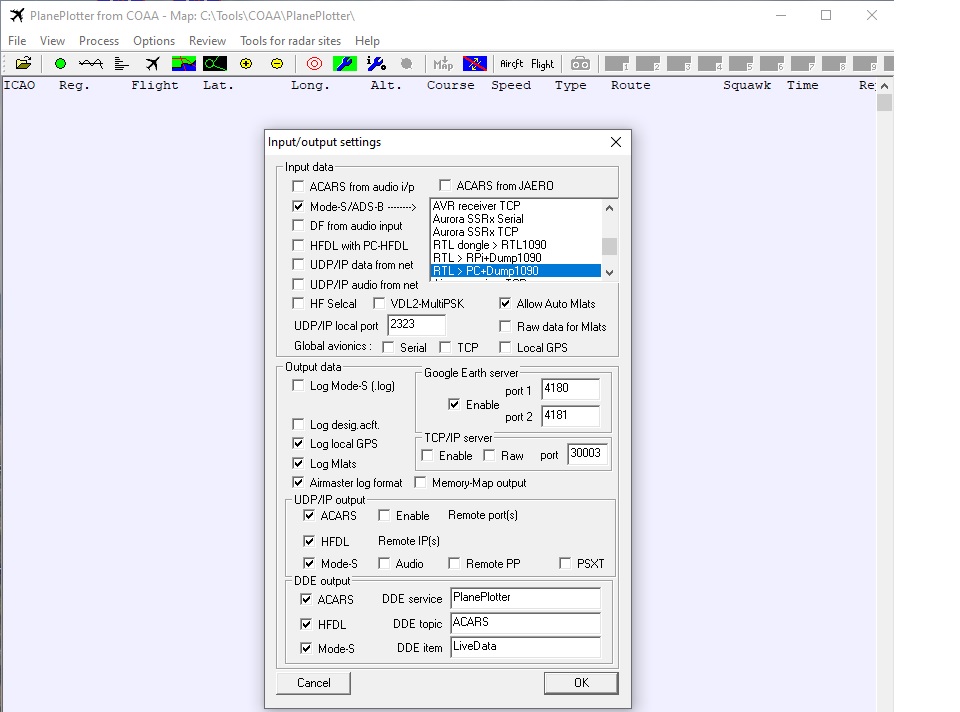Click the yellow zoom in plus icon
Image resolution: width=960 pixels, height=712 pixels.
246,64
